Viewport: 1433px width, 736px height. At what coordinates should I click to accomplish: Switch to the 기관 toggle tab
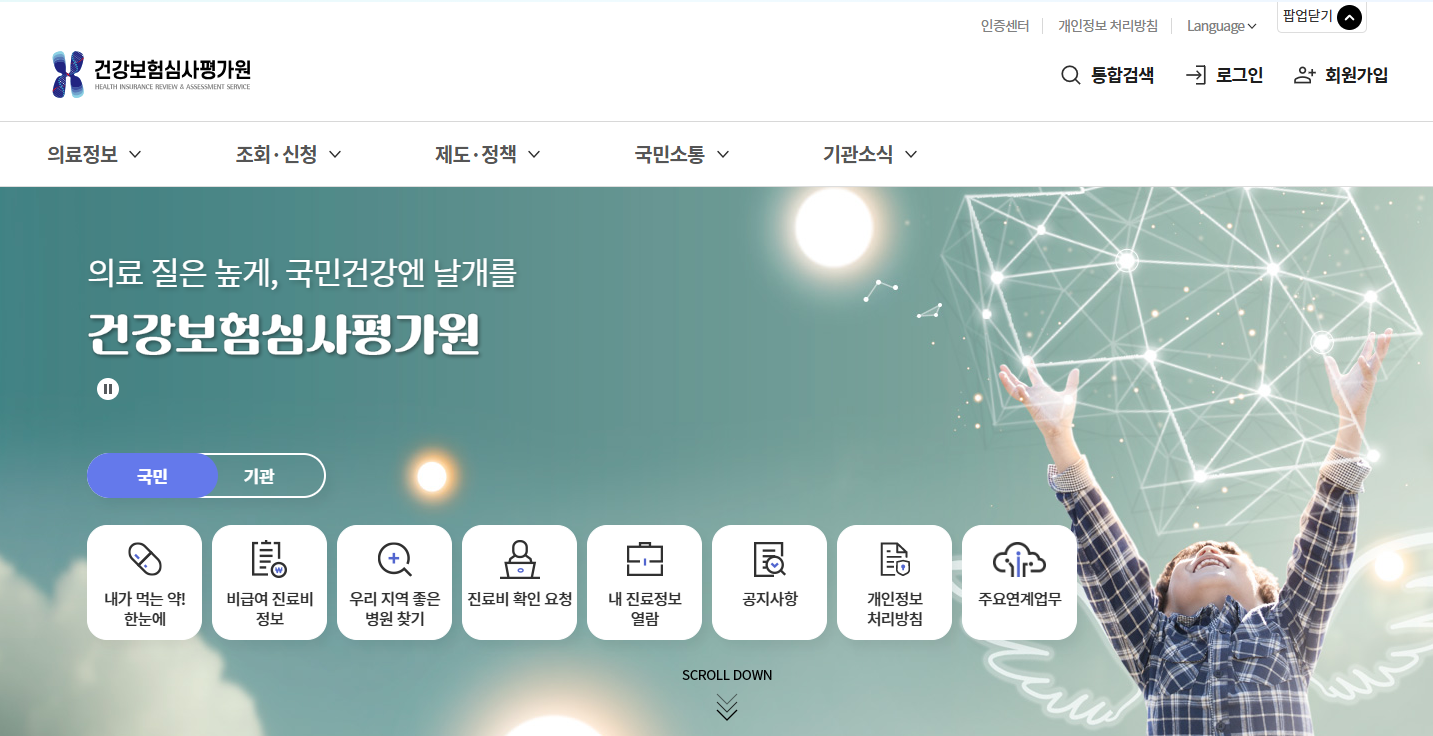pos(259,476)
